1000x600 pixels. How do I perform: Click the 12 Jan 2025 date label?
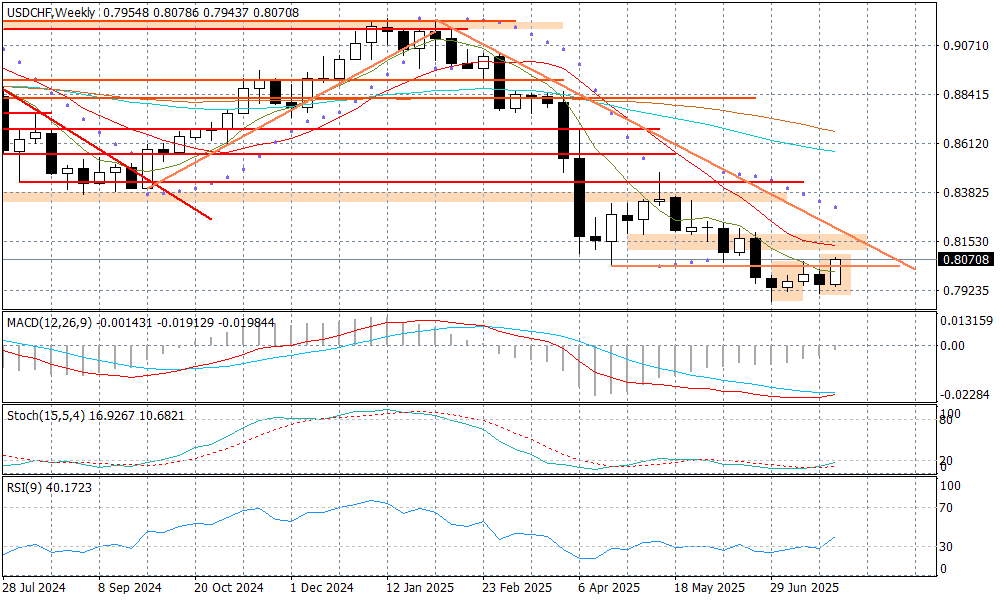420,587
